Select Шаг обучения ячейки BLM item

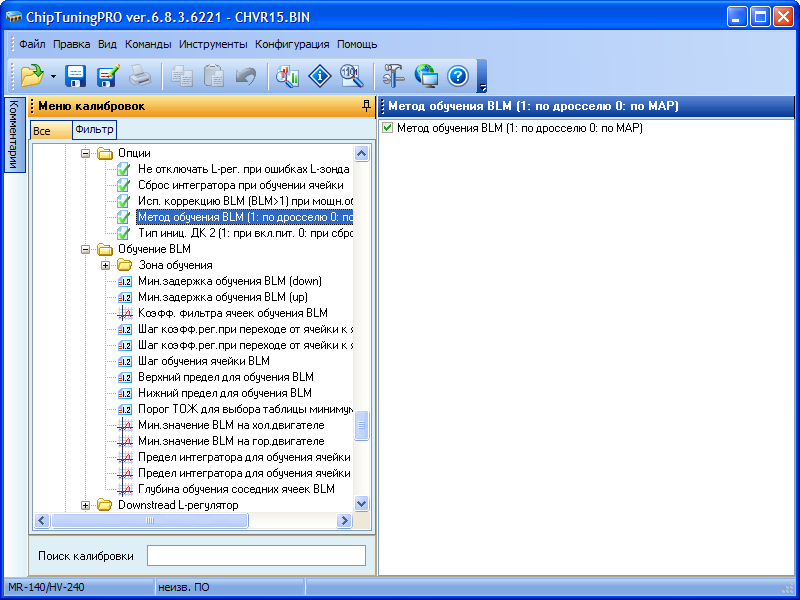click(x=204, y=361)
